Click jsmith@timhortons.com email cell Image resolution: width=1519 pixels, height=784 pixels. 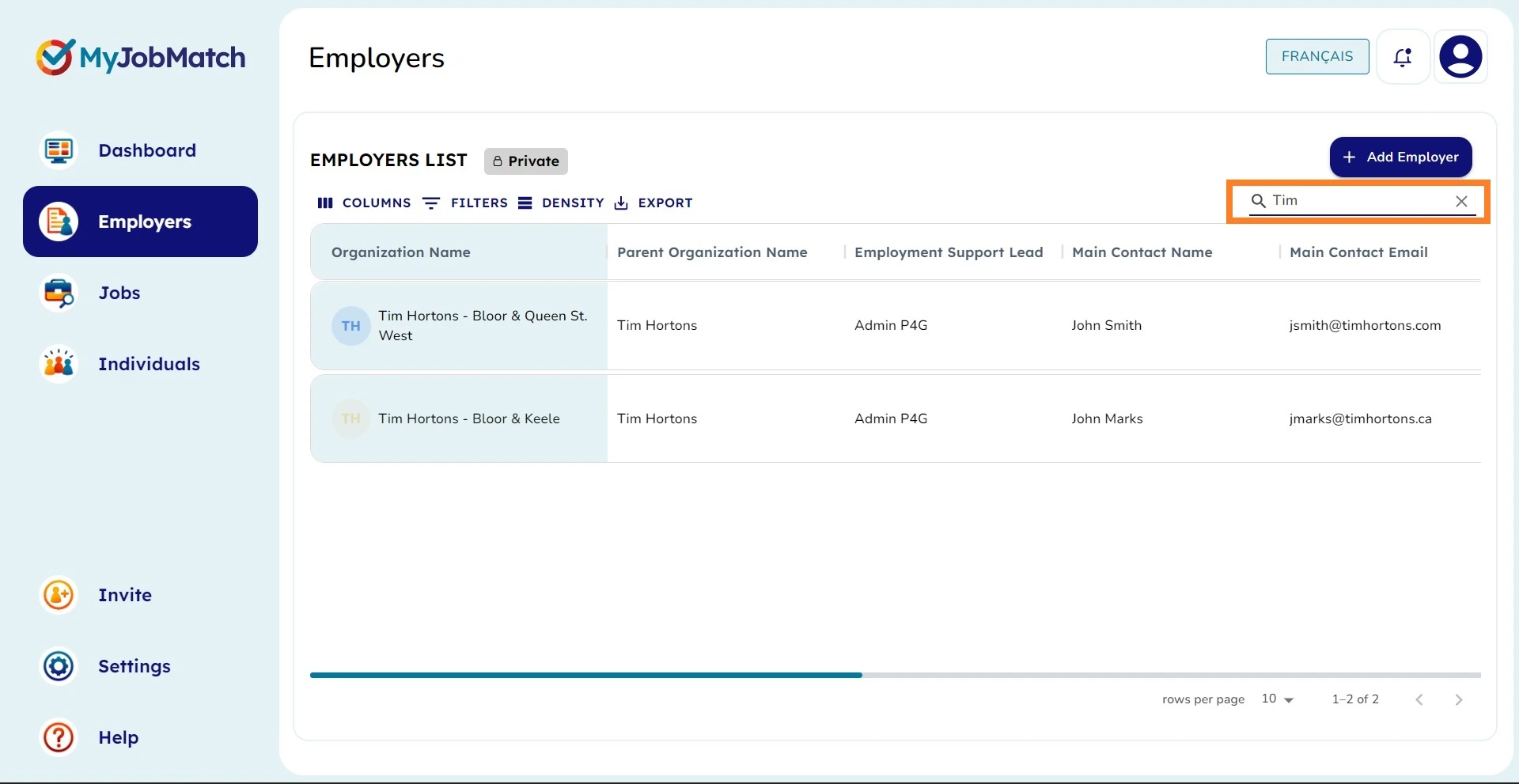[1365, 325]
